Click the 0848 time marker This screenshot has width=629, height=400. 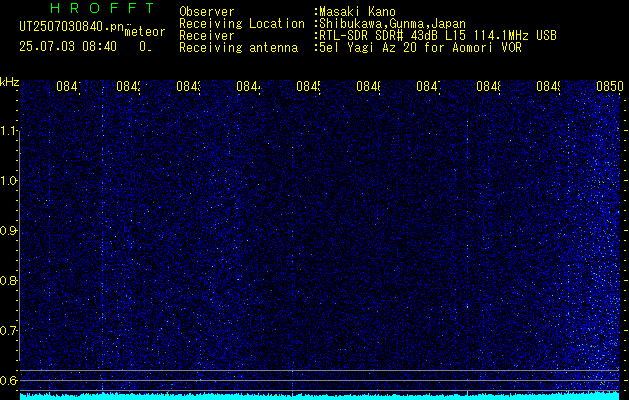tap(489, 86)
